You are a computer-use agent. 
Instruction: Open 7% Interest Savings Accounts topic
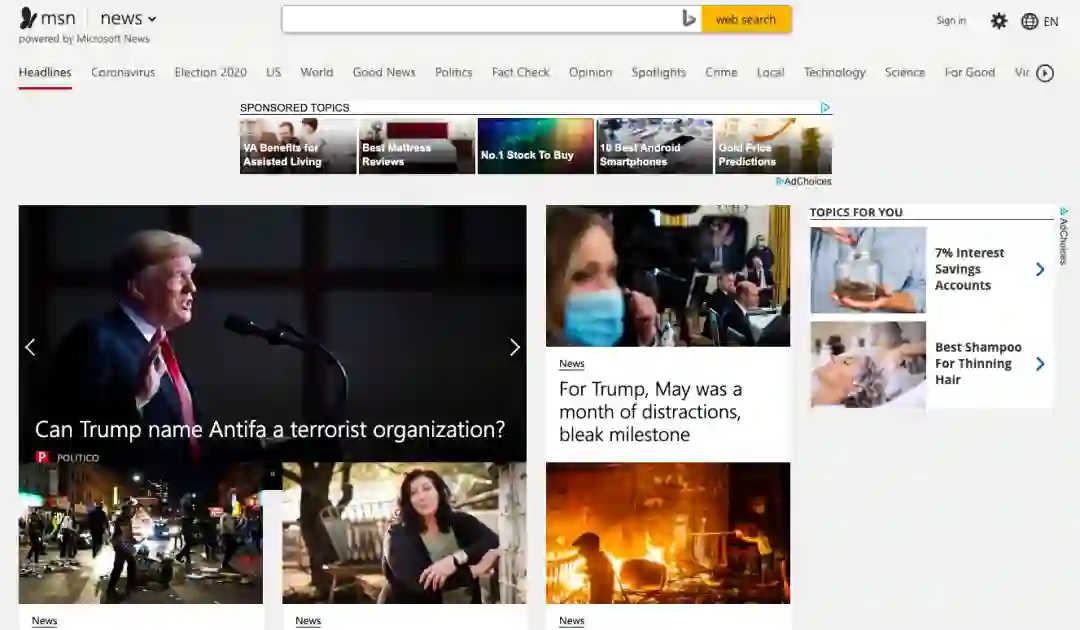pos(969,269)
